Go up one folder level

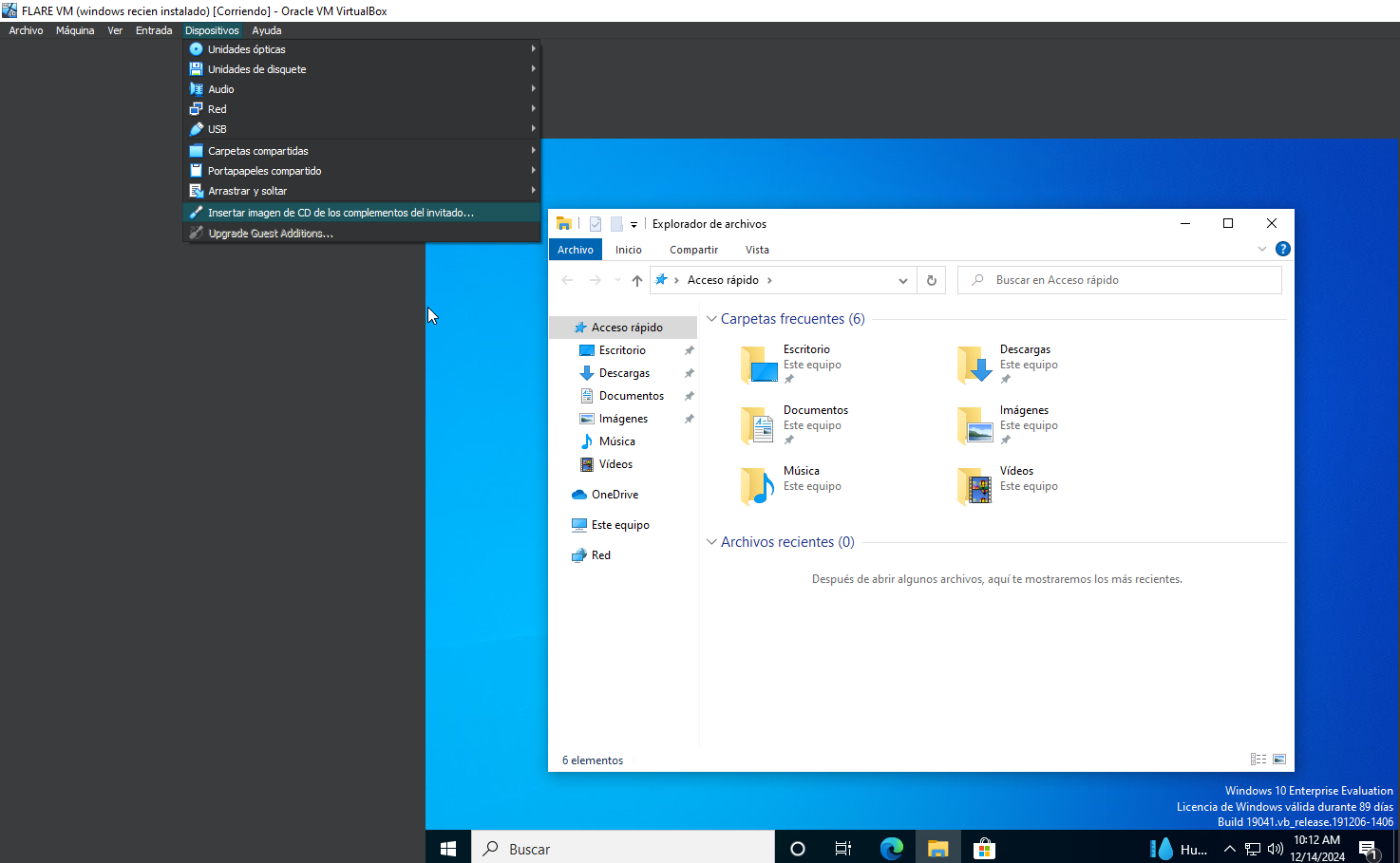coord(636,280)
